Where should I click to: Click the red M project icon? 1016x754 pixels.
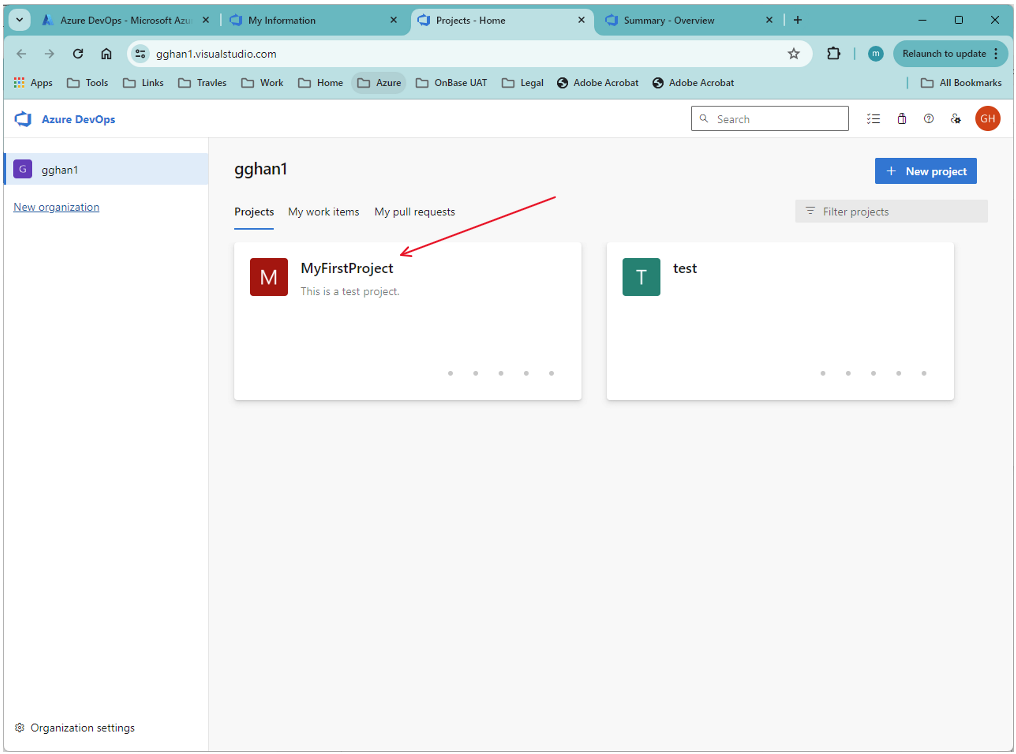tap(269, 277)
